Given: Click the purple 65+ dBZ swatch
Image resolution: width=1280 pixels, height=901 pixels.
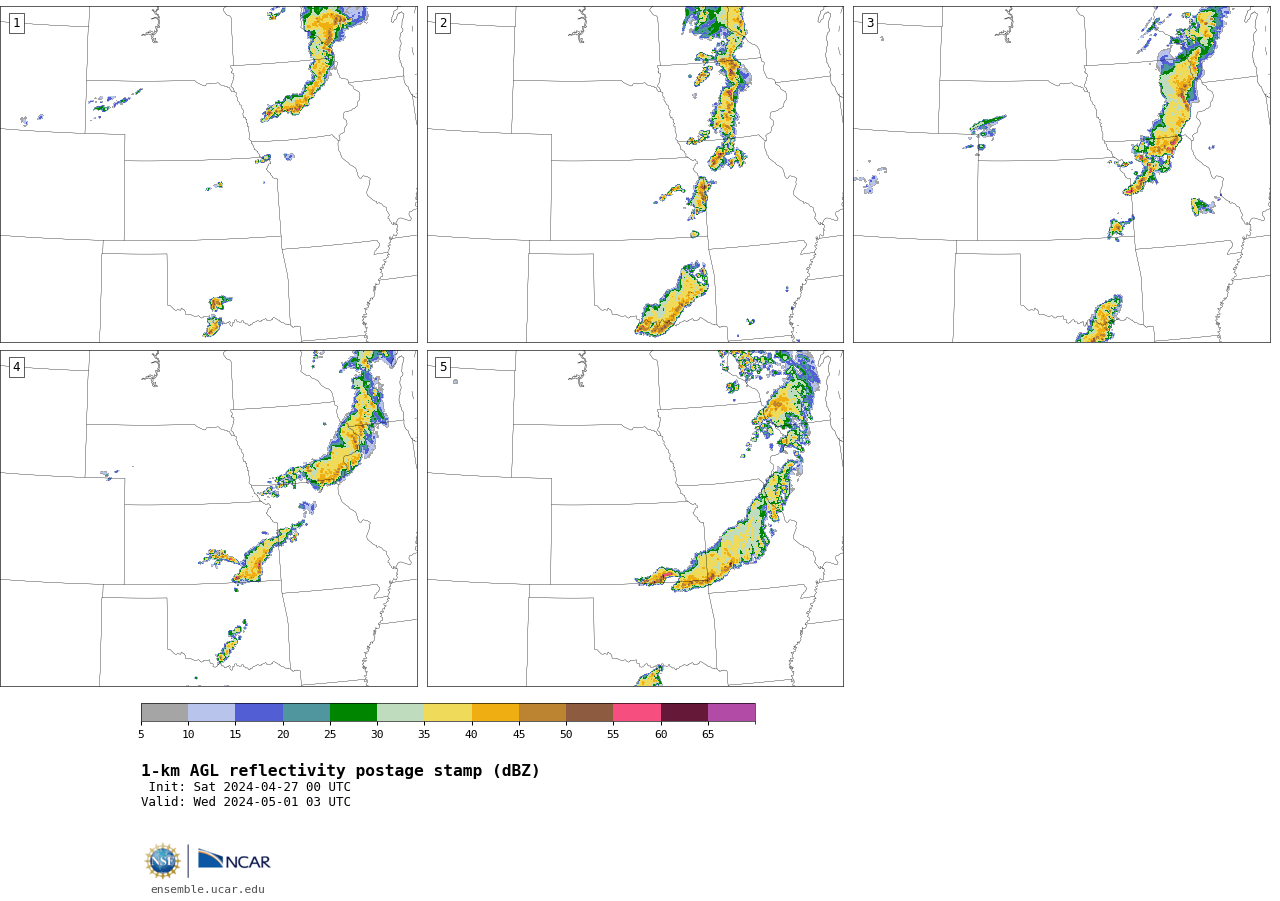Looking at the screenshot, I should pos(731,712).
